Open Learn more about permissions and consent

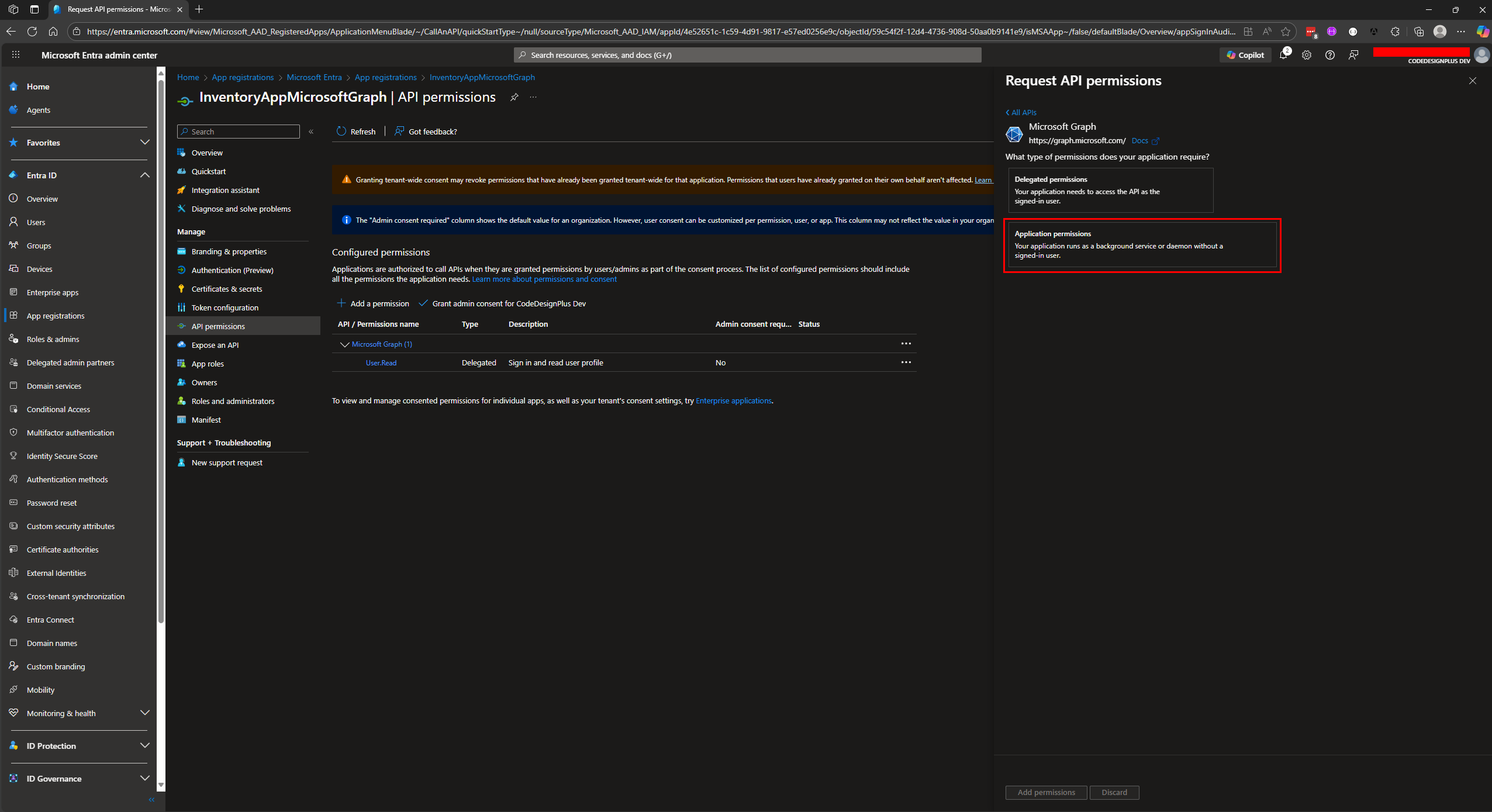544,279
